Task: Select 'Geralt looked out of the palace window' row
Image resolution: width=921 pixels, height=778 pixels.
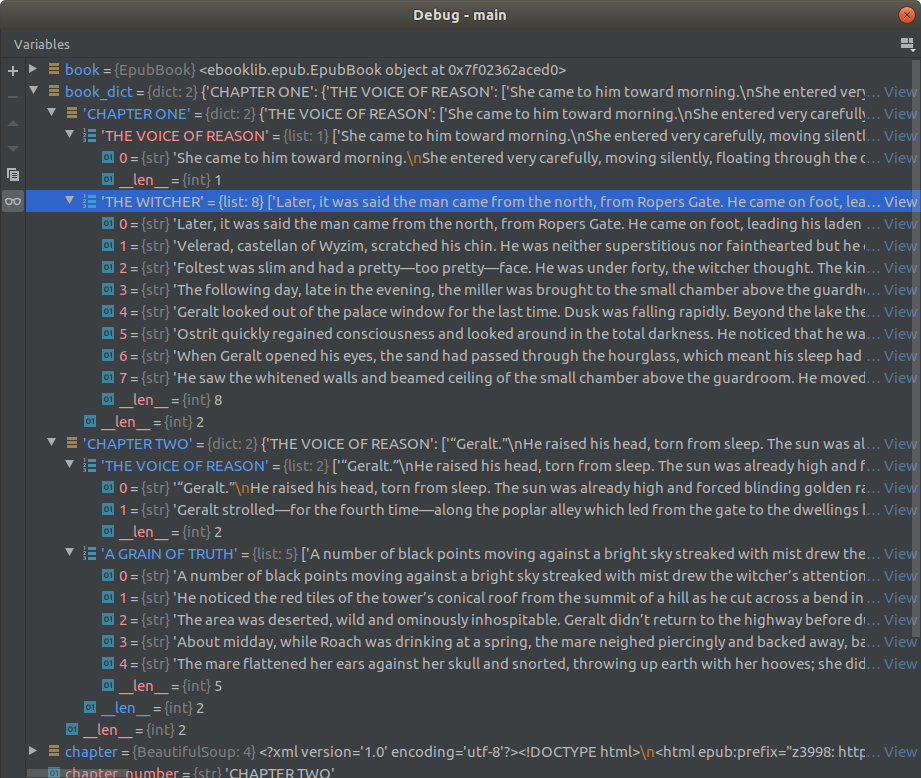Action: [x=472, y=312]
